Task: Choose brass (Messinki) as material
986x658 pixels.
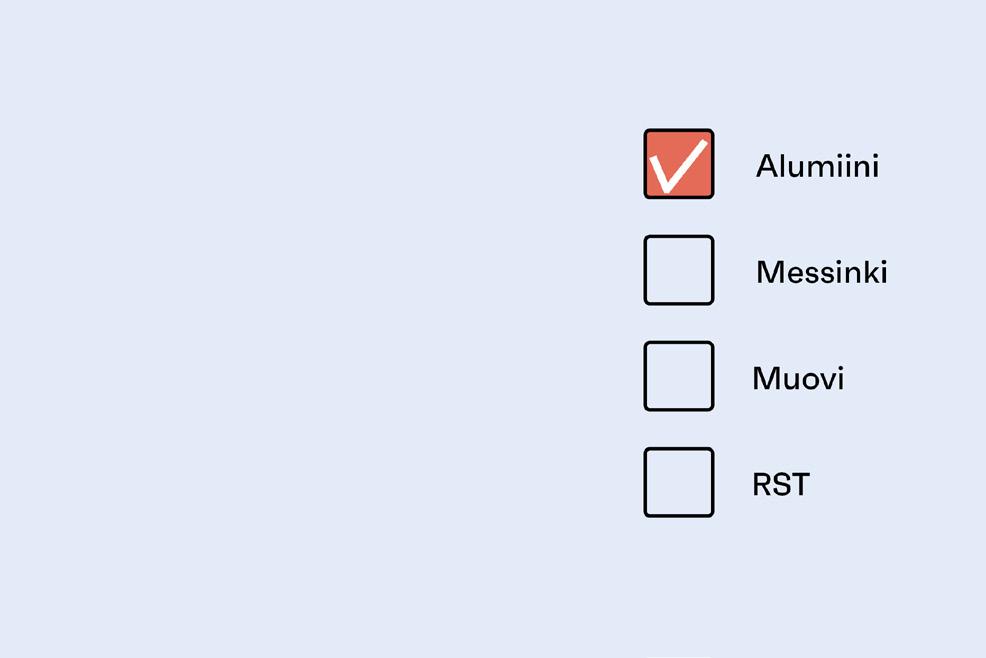Action: [678, 270]
